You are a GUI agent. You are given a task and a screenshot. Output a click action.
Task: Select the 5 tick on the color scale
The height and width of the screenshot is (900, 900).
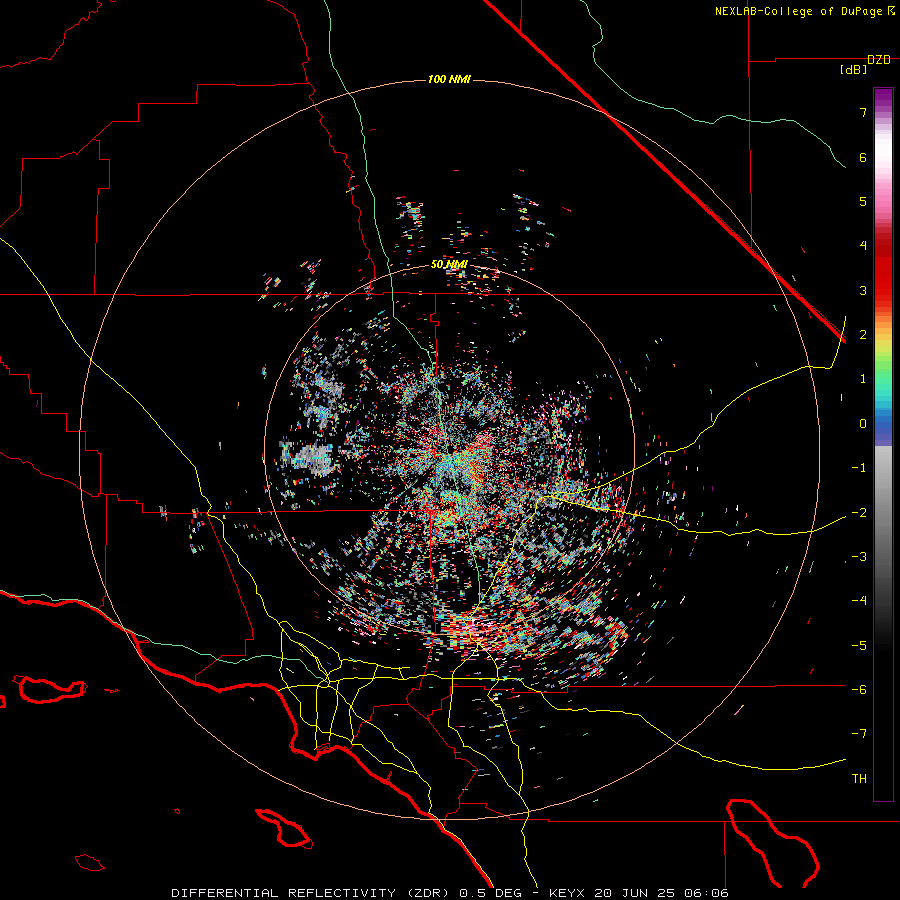point(863,201)
